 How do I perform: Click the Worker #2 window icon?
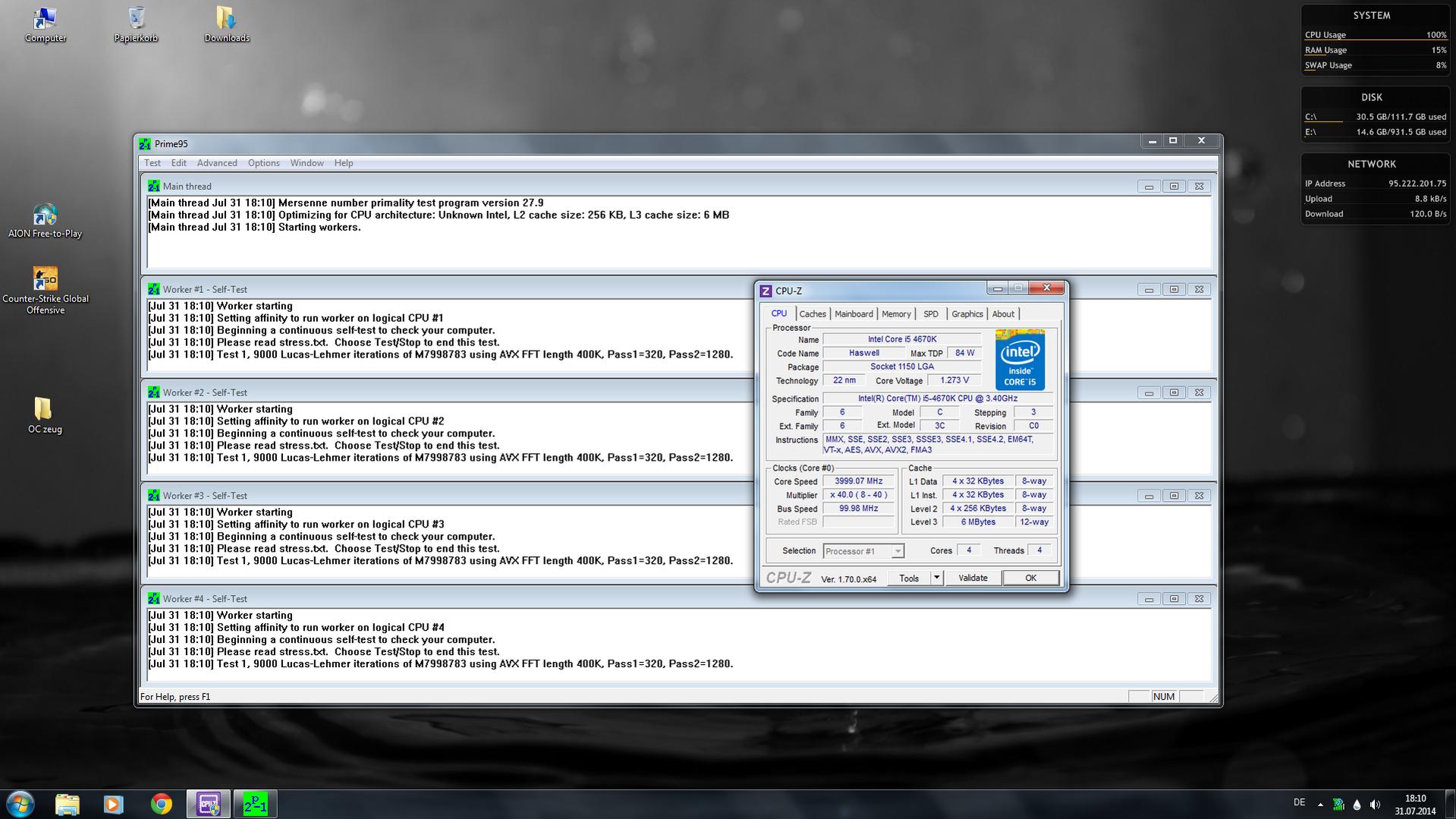coord(154,392)
